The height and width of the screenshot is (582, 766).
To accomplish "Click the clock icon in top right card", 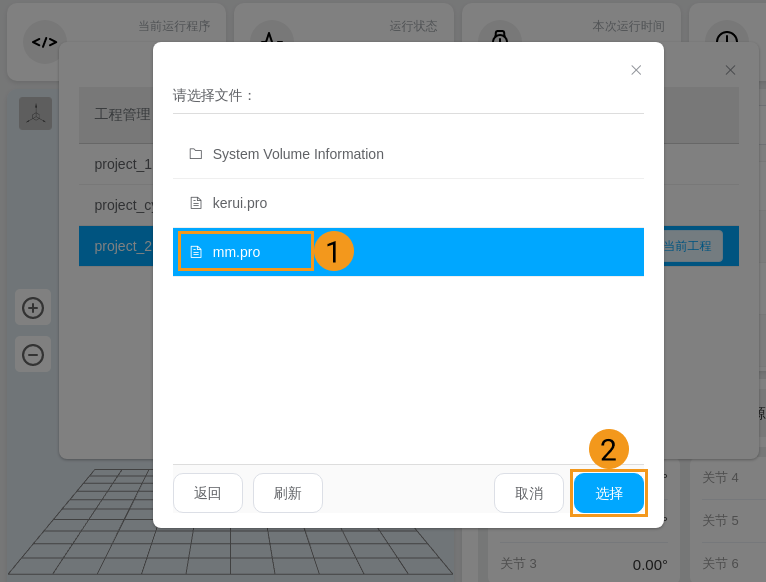I will (727, 38).
